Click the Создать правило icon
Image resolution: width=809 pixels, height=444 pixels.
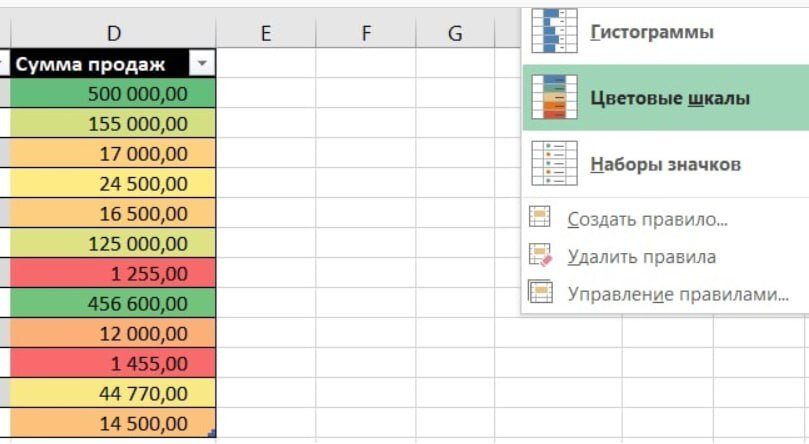(x=540, y=219)
